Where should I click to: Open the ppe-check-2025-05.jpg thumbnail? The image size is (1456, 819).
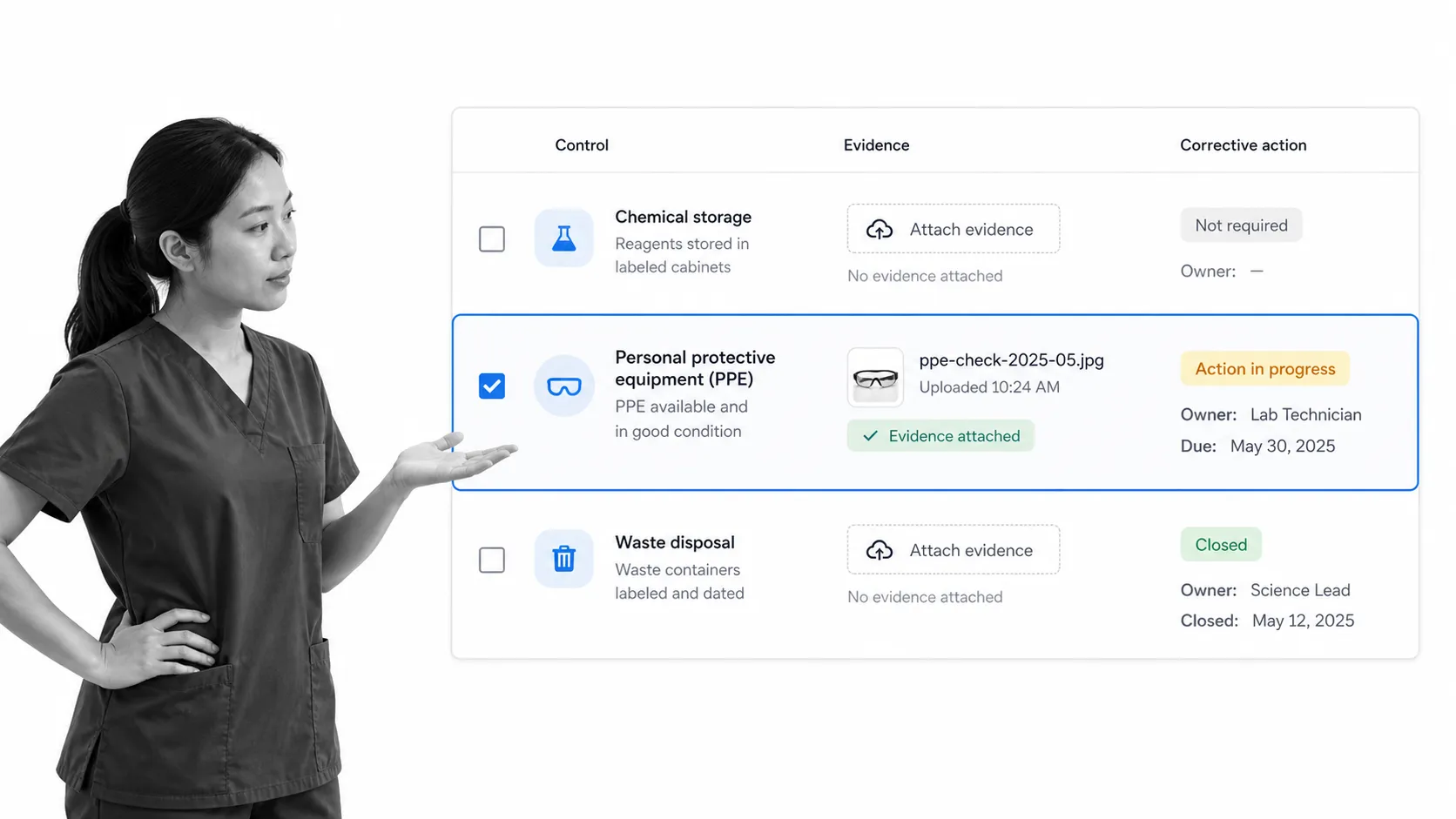point(875,378)
